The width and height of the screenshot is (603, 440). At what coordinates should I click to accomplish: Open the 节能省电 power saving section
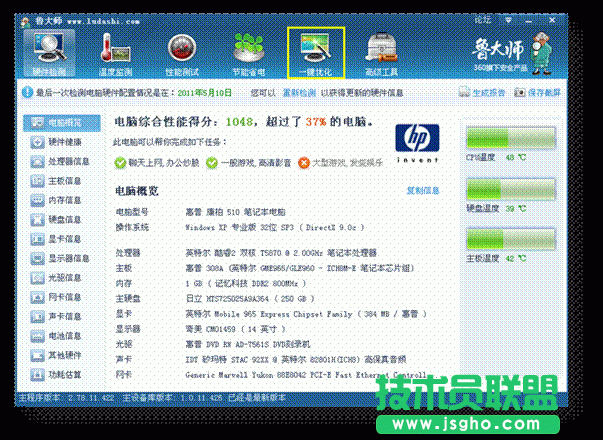pyautogui.click(x=249, y=54)
